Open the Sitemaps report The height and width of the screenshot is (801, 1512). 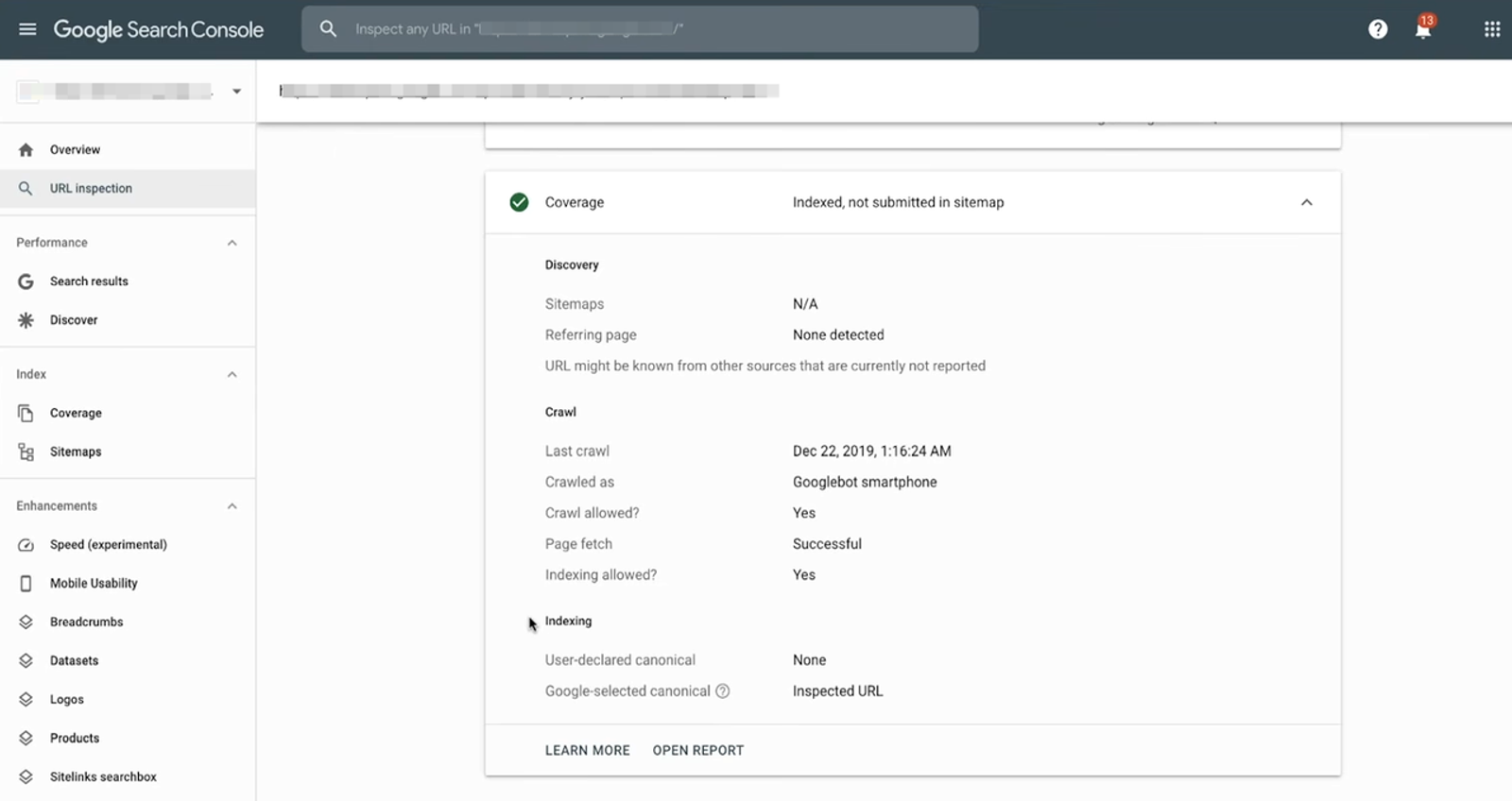[128, 452]
